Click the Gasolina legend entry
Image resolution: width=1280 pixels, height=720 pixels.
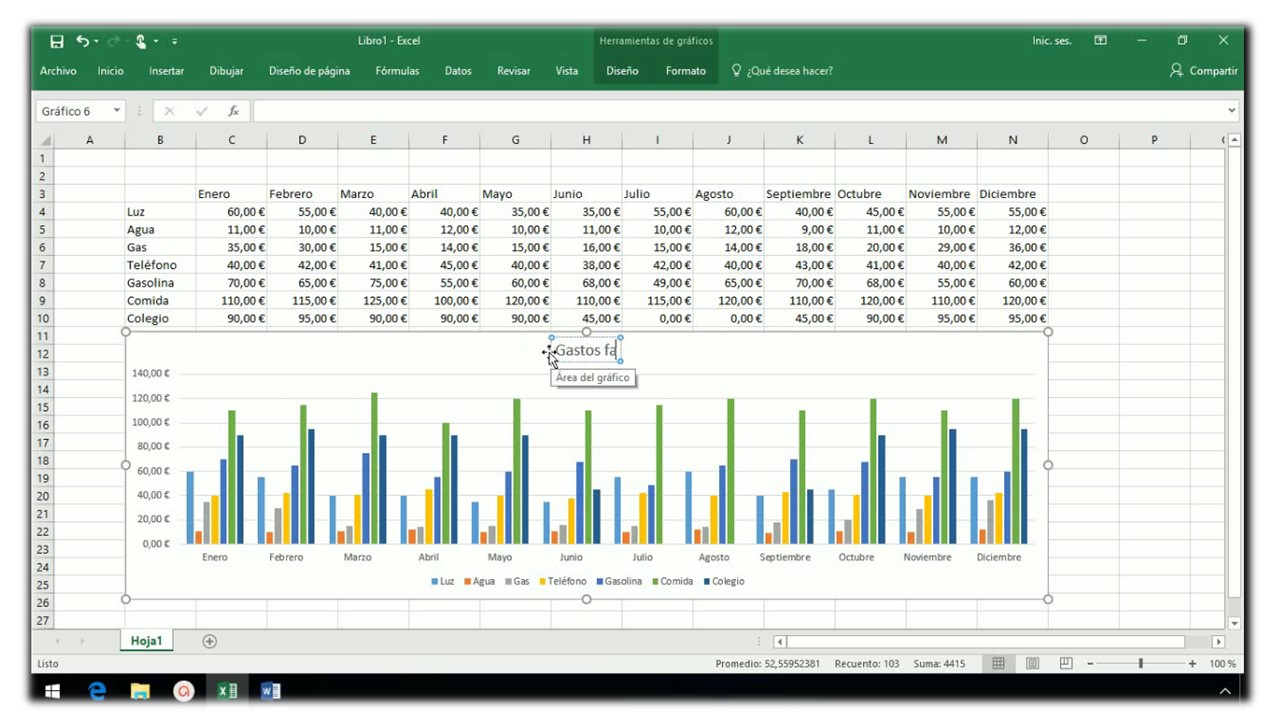click(x=619, y=581)
